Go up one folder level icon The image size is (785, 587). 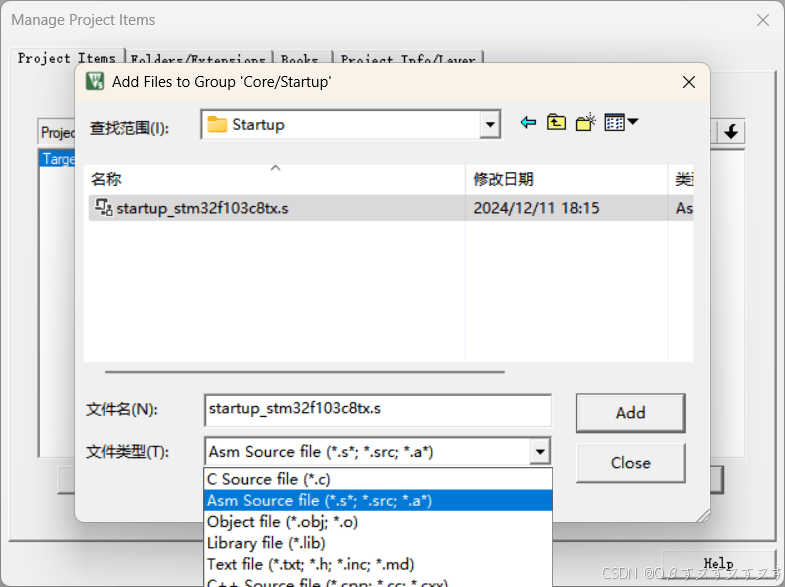click(556, 122)
